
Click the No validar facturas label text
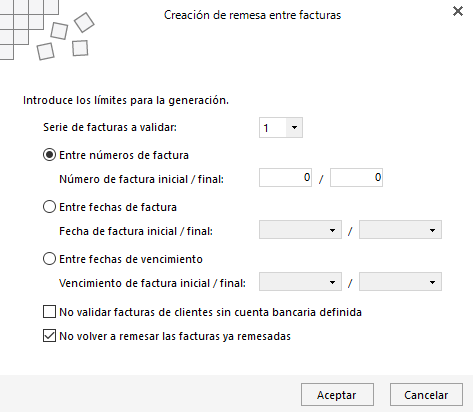[210, 312]
